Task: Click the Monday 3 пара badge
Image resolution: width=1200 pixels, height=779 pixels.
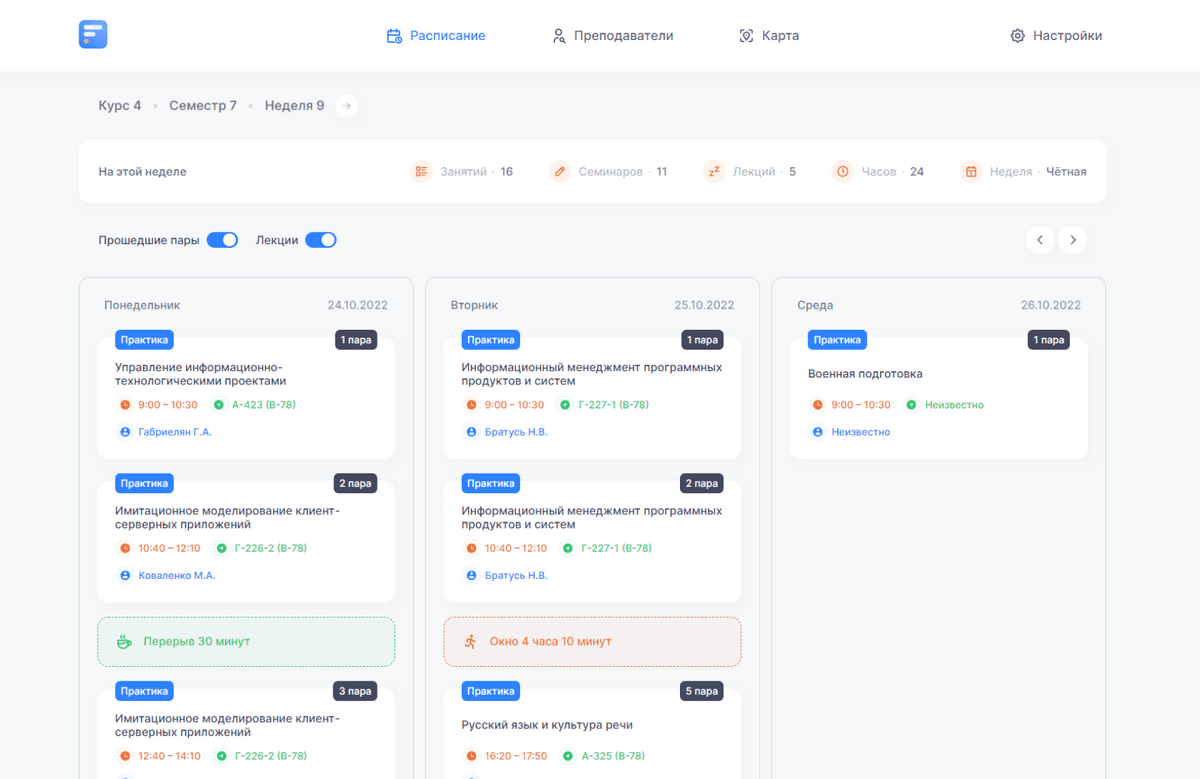Action: tap(355, 691)
